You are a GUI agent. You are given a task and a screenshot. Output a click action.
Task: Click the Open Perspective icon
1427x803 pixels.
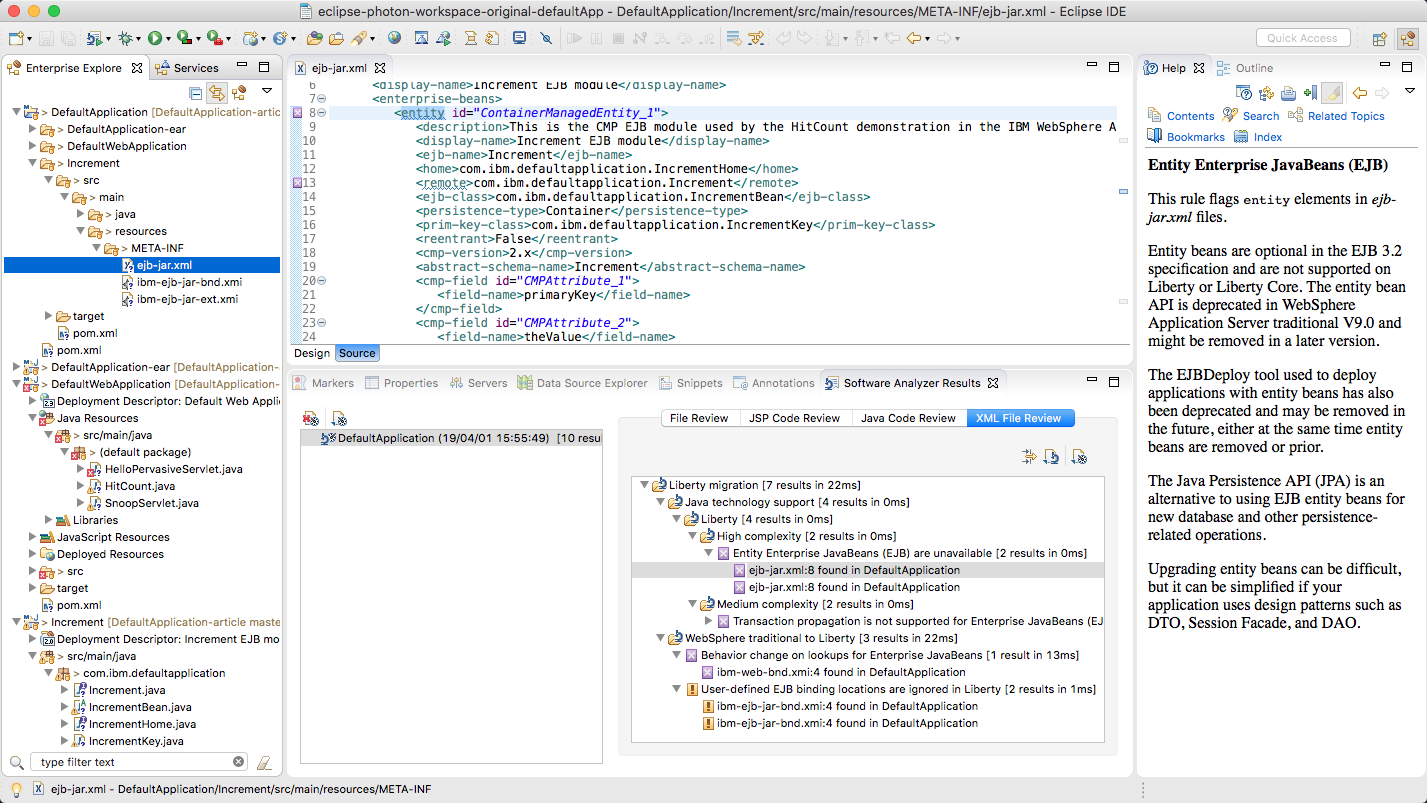(x=1379, y=39)
